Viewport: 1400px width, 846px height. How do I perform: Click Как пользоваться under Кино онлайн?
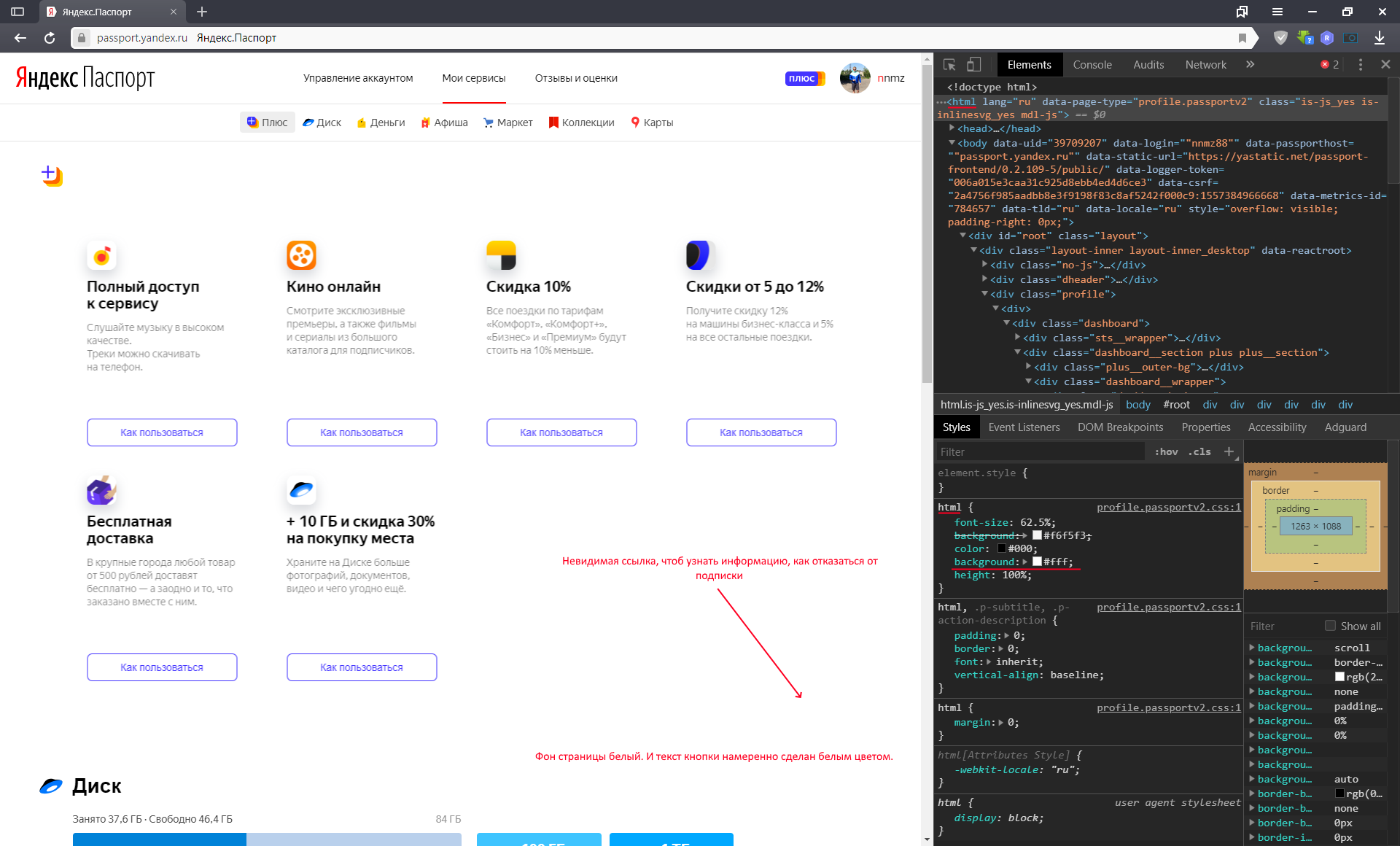tap(362, 432)
